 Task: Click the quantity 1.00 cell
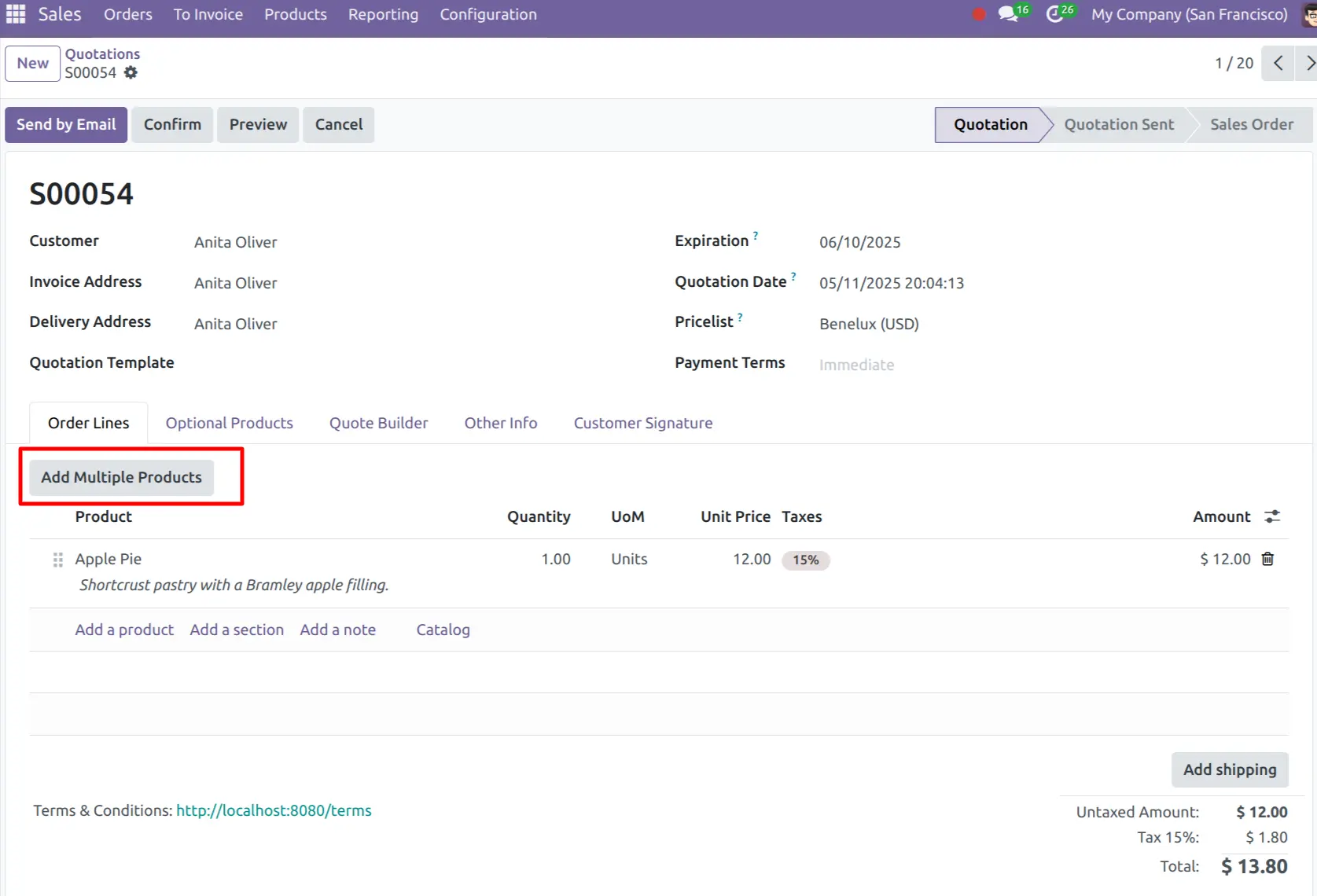click(556, 559)
